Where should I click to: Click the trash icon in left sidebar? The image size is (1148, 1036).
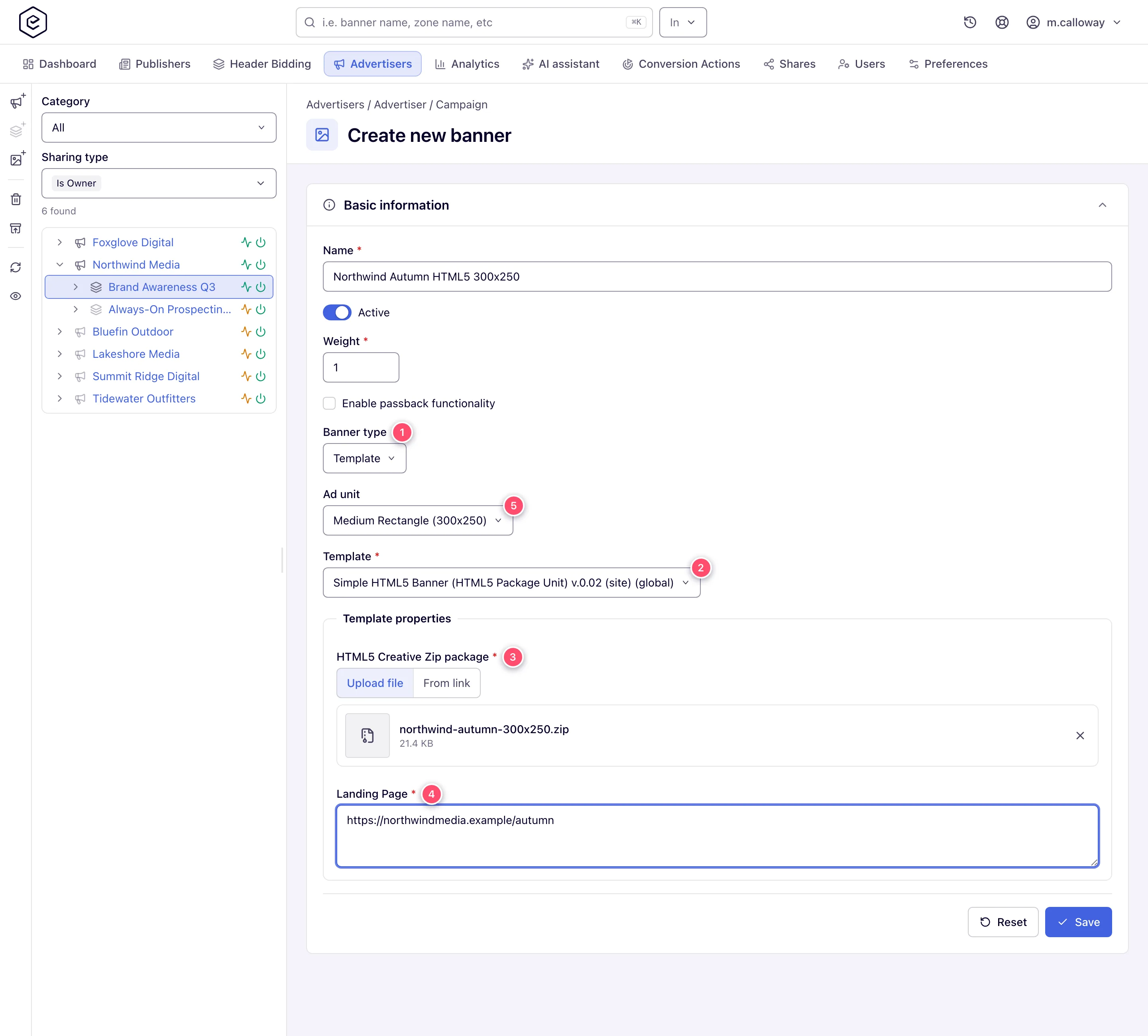pyautogui.click(x=16, y=199)
